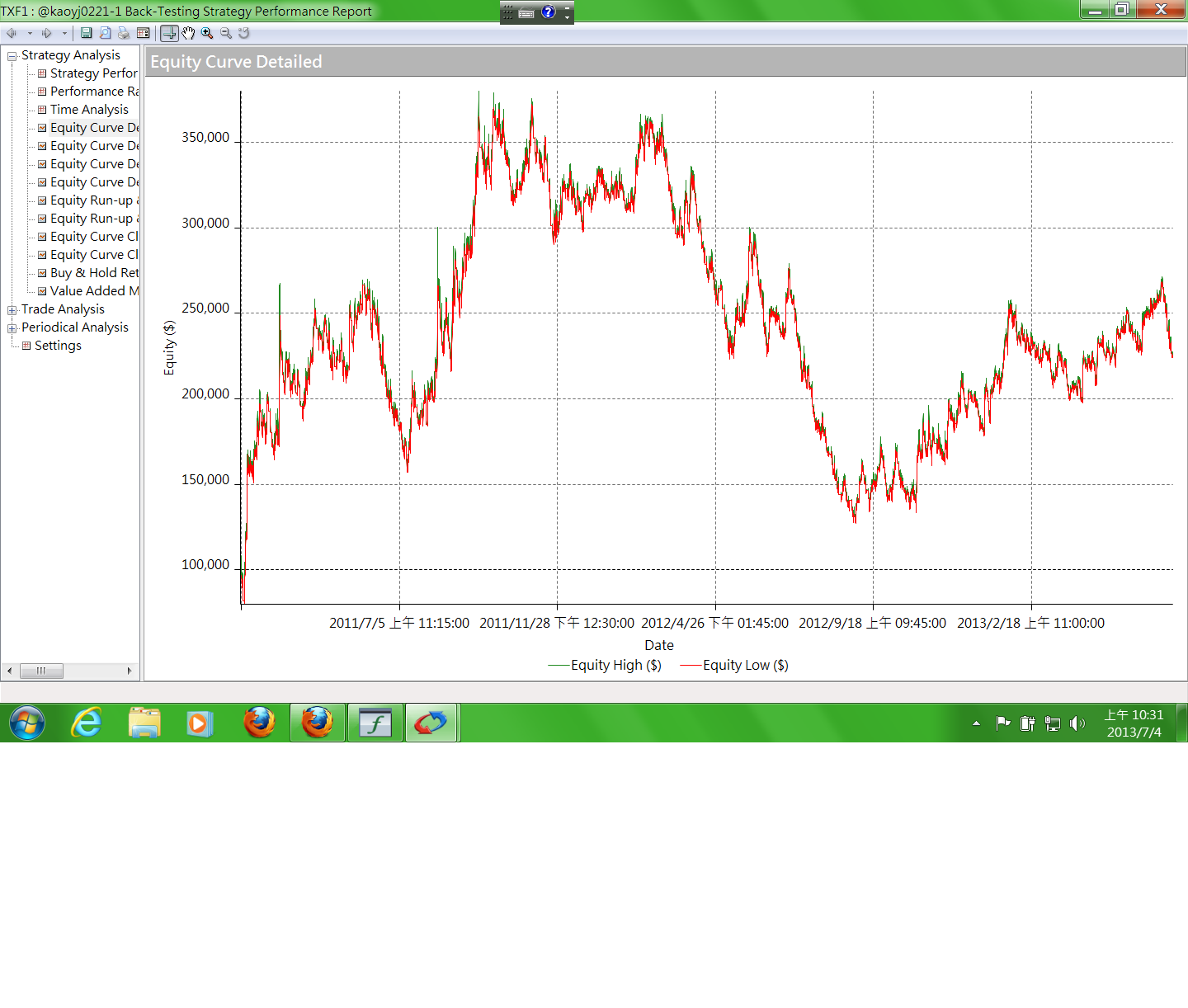Select the Trade Analysis tree label
This screenshot has width=1188, height=1008.
63,309
